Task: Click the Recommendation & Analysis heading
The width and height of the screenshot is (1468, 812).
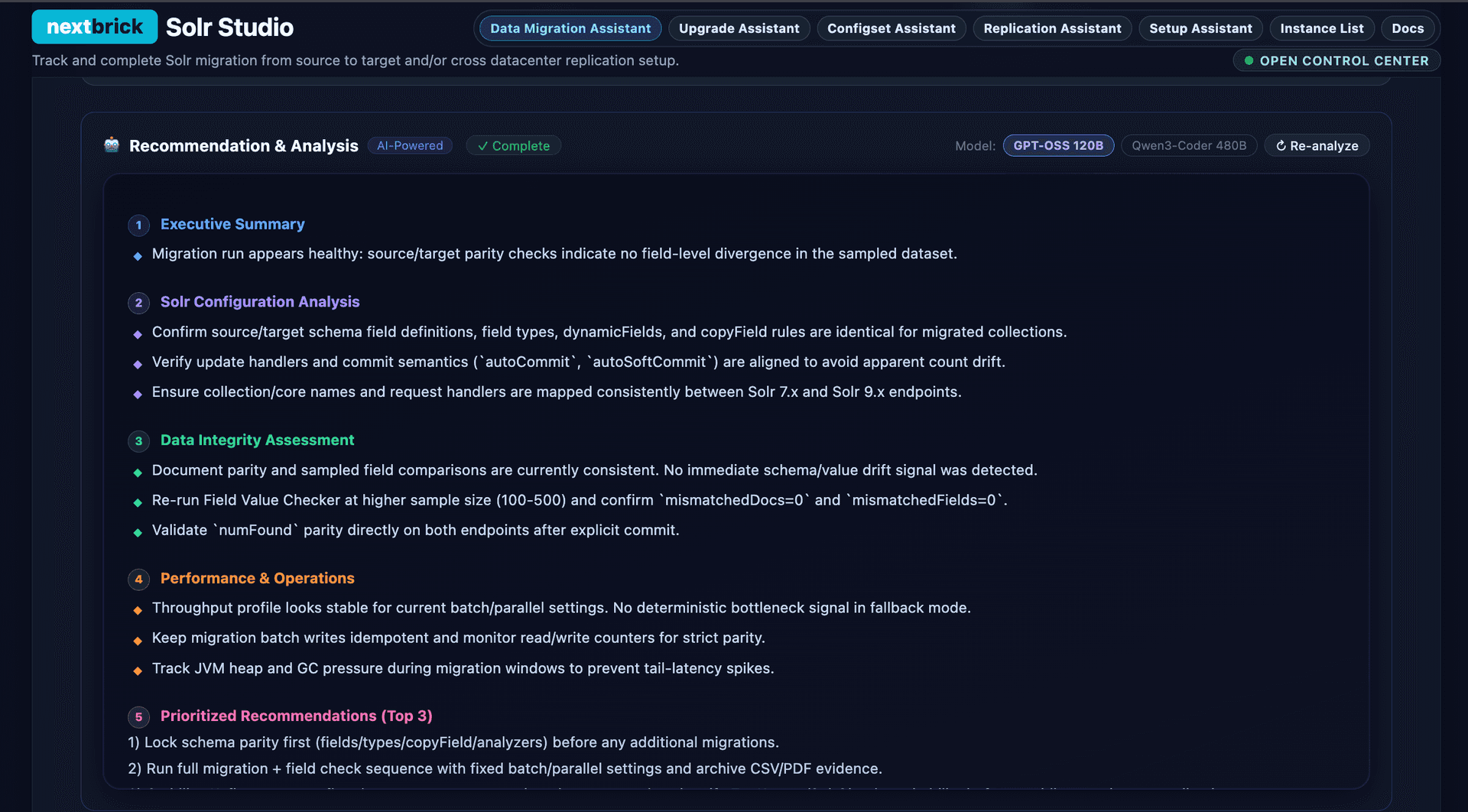Action: [x=243, y=145]
